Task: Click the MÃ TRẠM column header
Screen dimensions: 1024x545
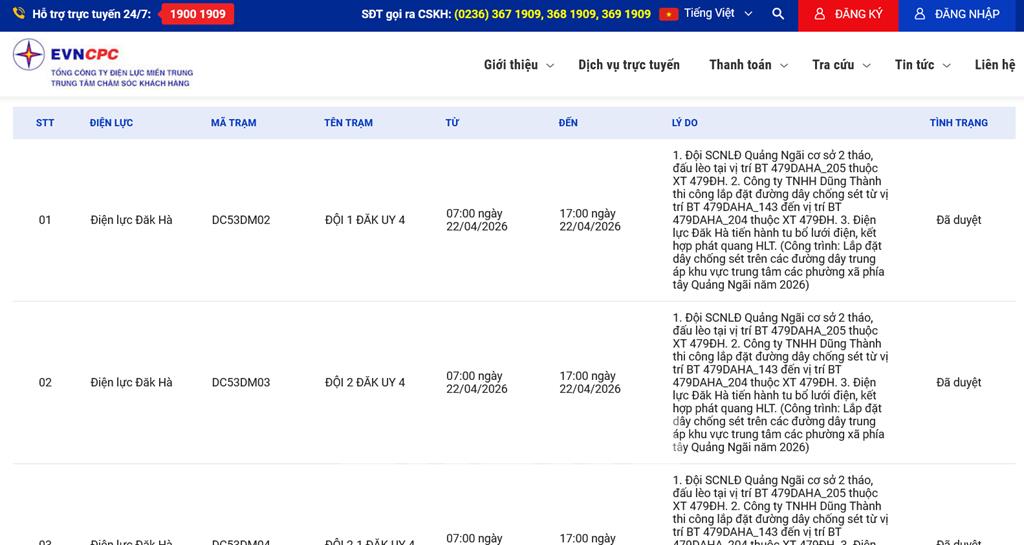Action: click(x=233, y=123)
